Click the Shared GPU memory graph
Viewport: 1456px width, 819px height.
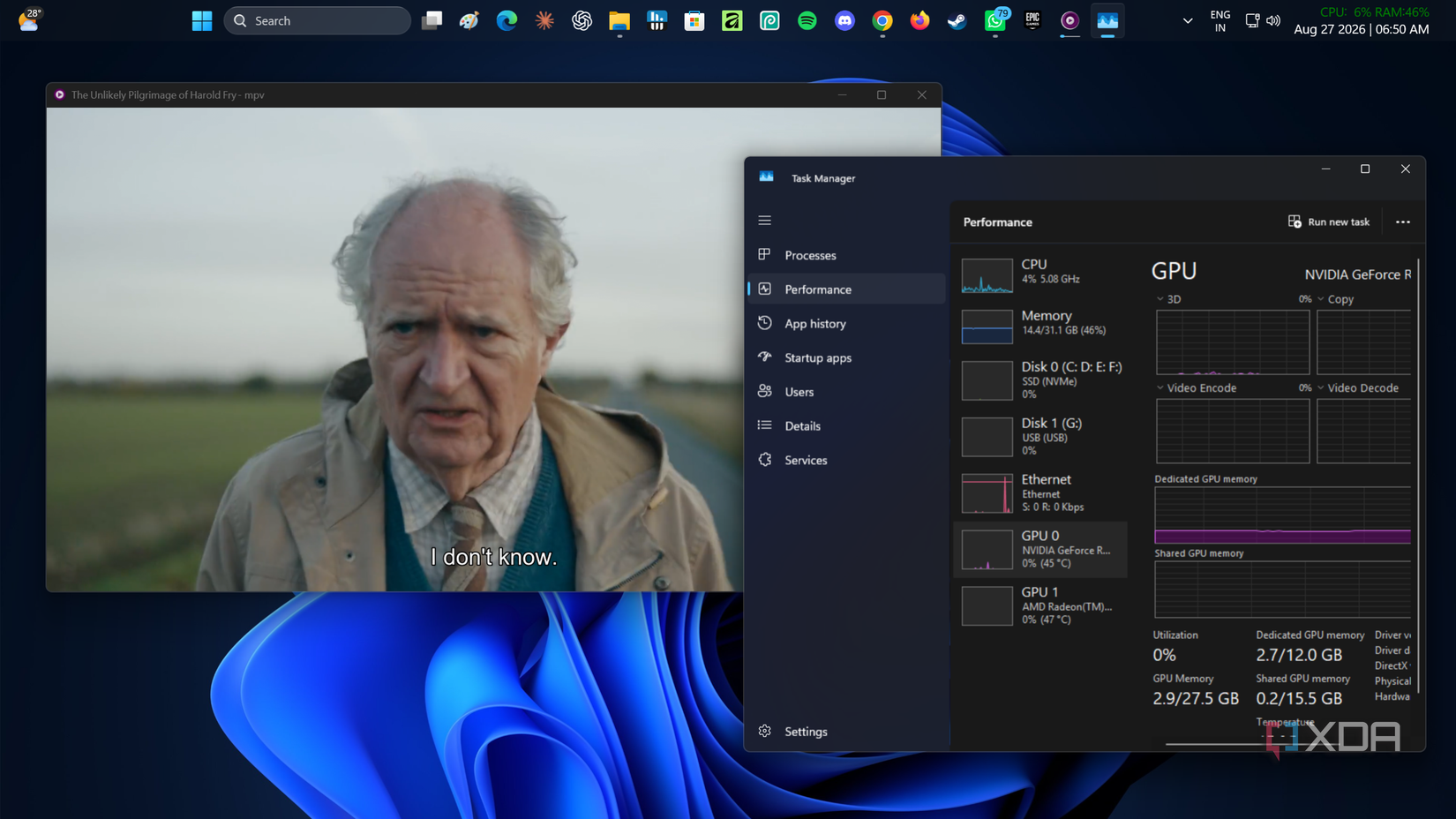click(1282, 590)
